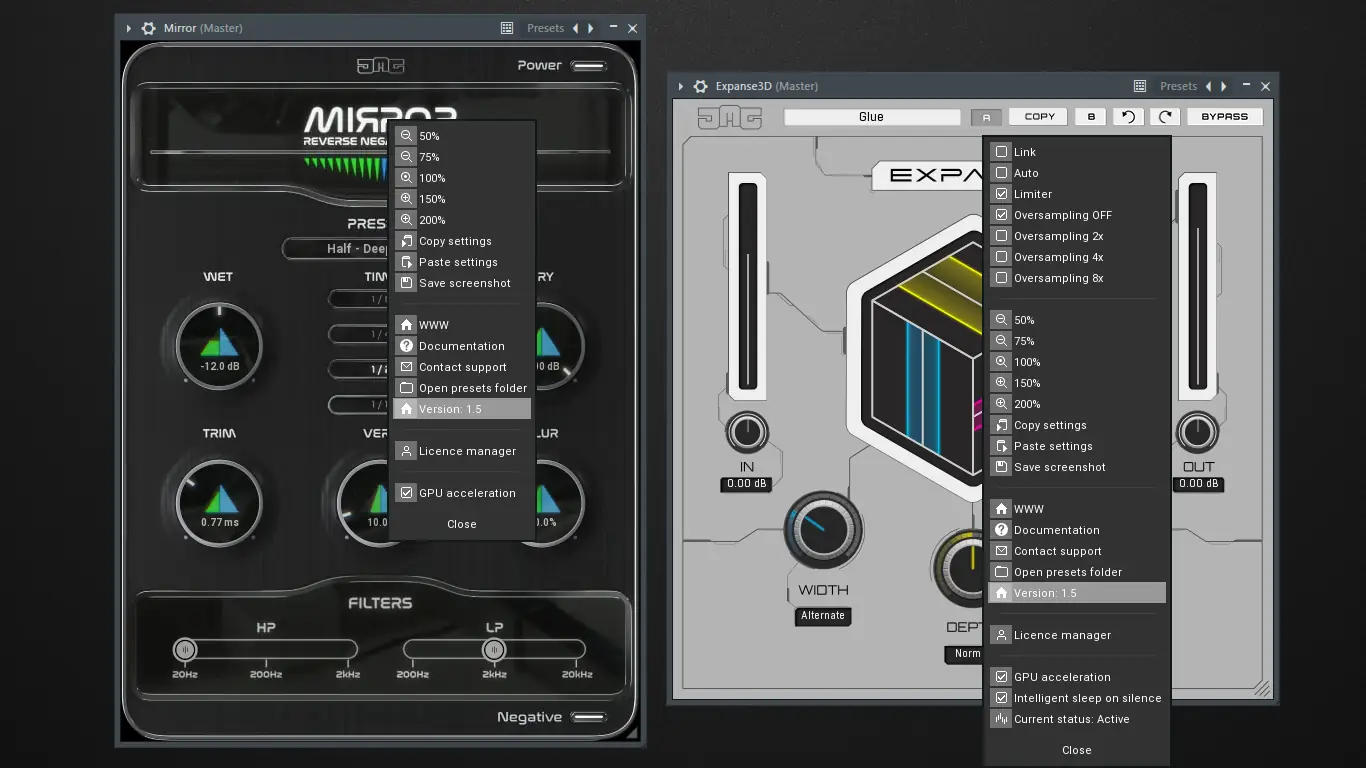This screenshot has width=1366, height=768.
Task: Open the Presets dropdown in Mirror window
Action: (546, 28)
